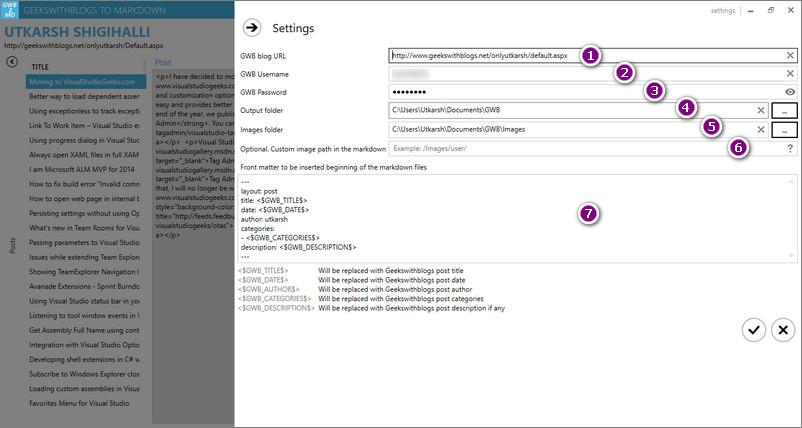
Task: Select post 'Persisting settings without using'
Action: pos(86,213)
